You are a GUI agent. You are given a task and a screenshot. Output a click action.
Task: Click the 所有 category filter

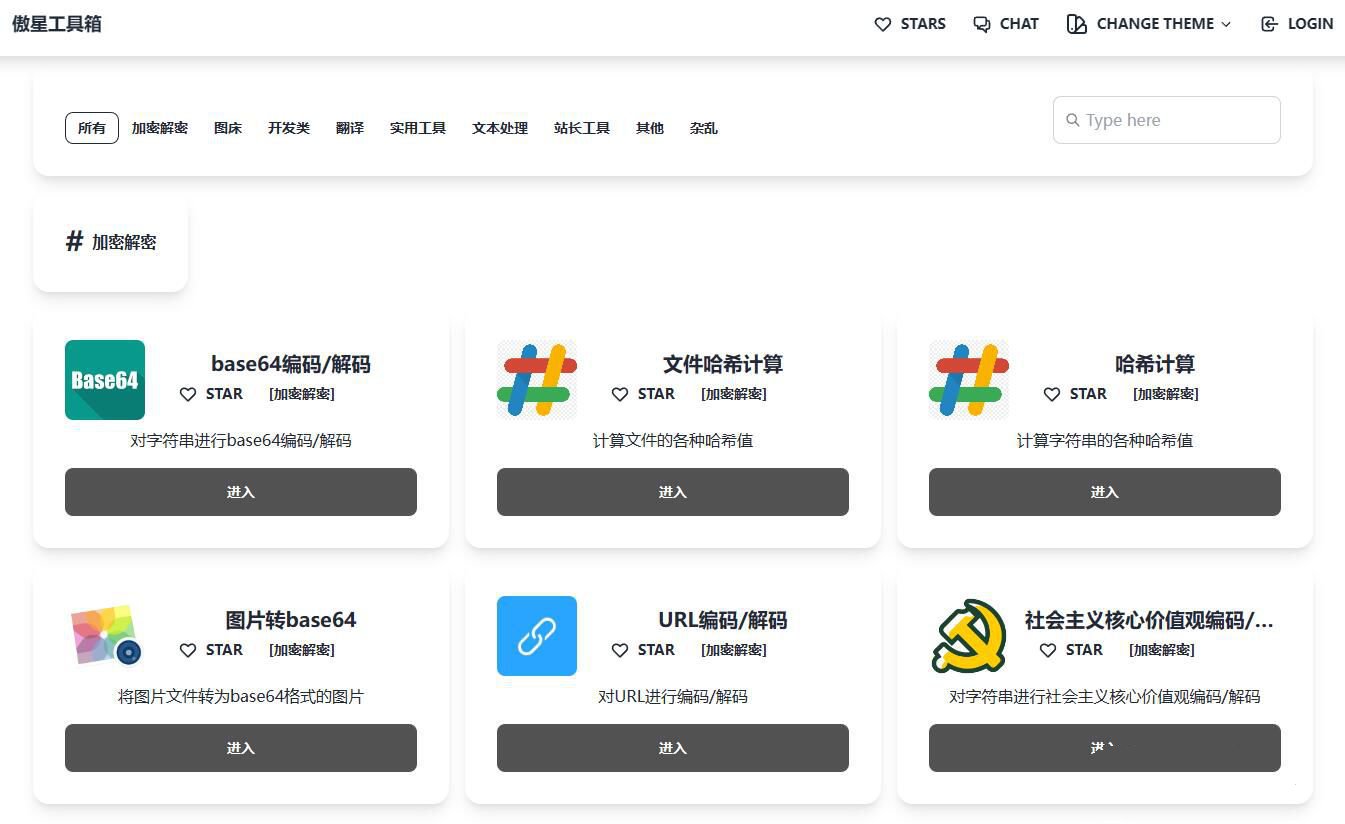pyautogui.click(x=91, y=127)
